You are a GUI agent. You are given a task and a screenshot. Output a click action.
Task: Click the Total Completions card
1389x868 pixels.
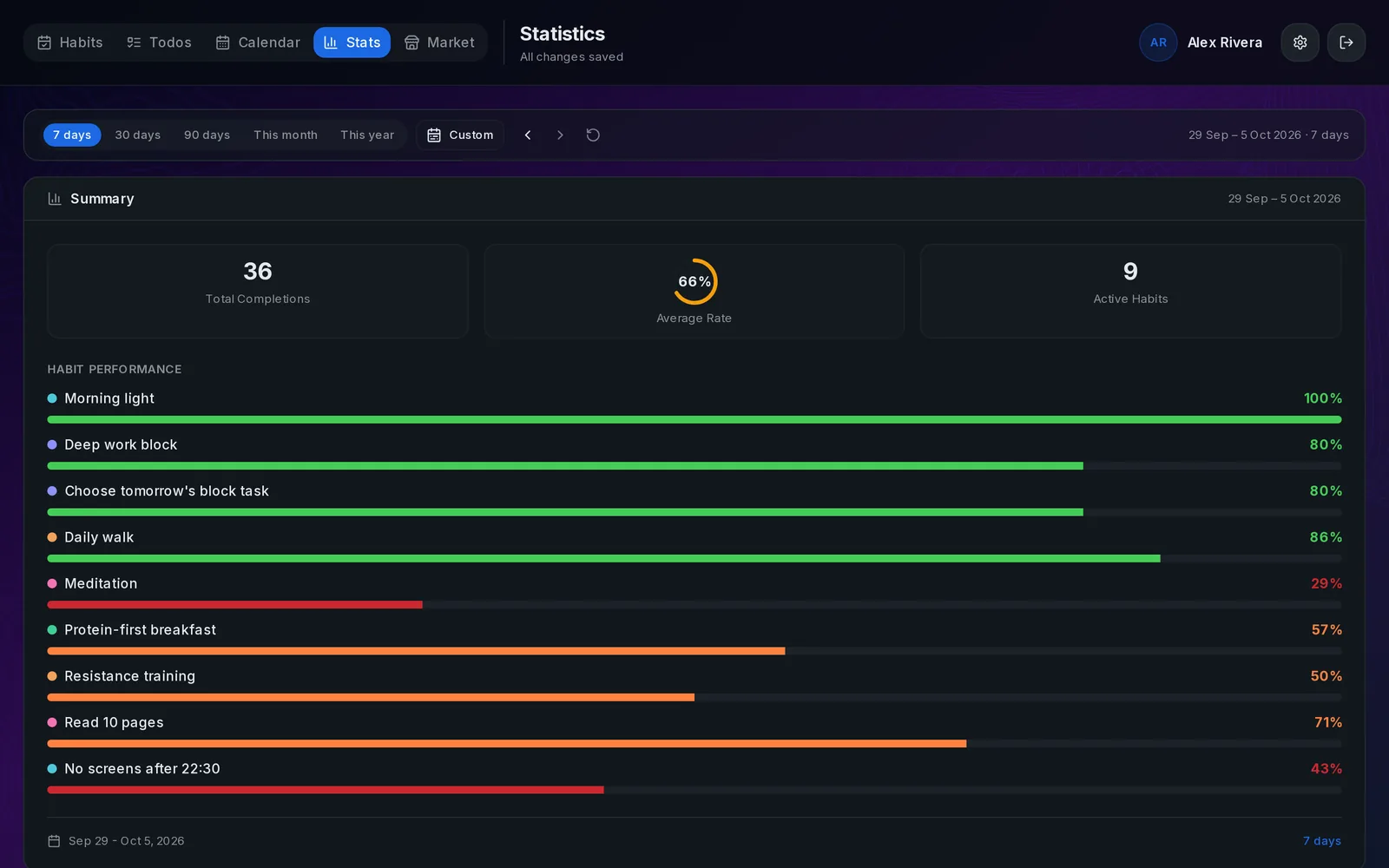tap(258, 291)
